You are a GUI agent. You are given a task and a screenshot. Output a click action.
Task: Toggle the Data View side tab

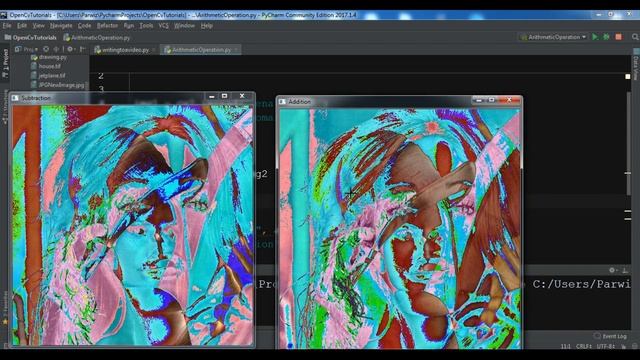636,65
